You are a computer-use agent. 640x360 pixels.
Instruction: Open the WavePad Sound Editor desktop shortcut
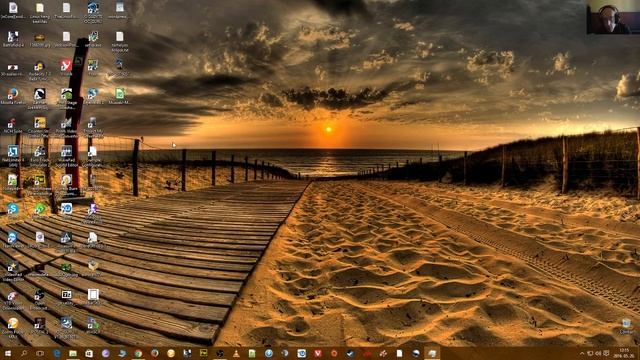tap(66, 155)
